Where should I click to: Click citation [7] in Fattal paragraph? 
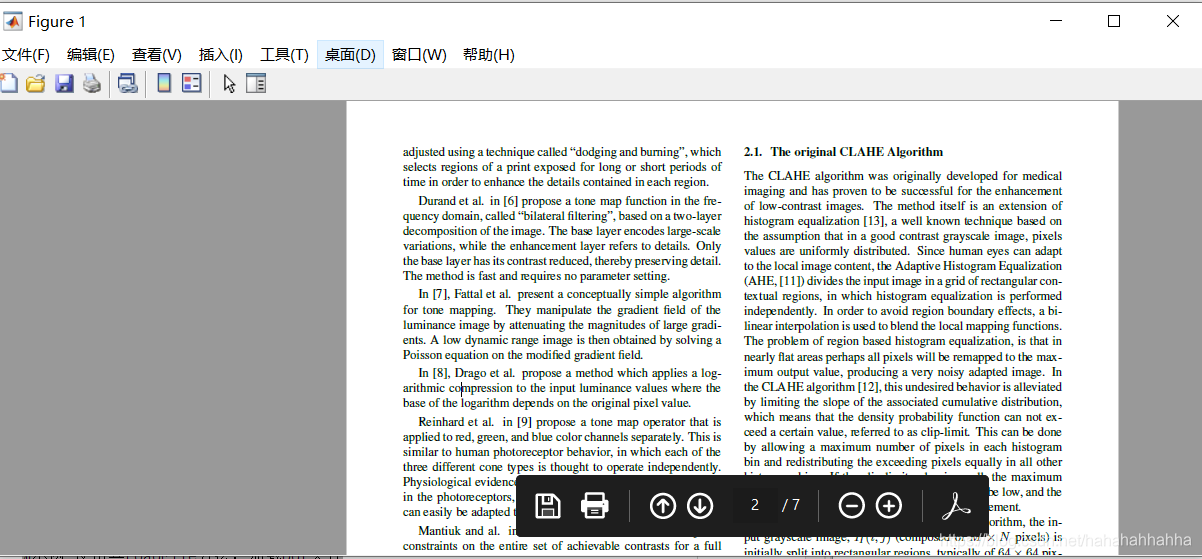pos(440,295)
